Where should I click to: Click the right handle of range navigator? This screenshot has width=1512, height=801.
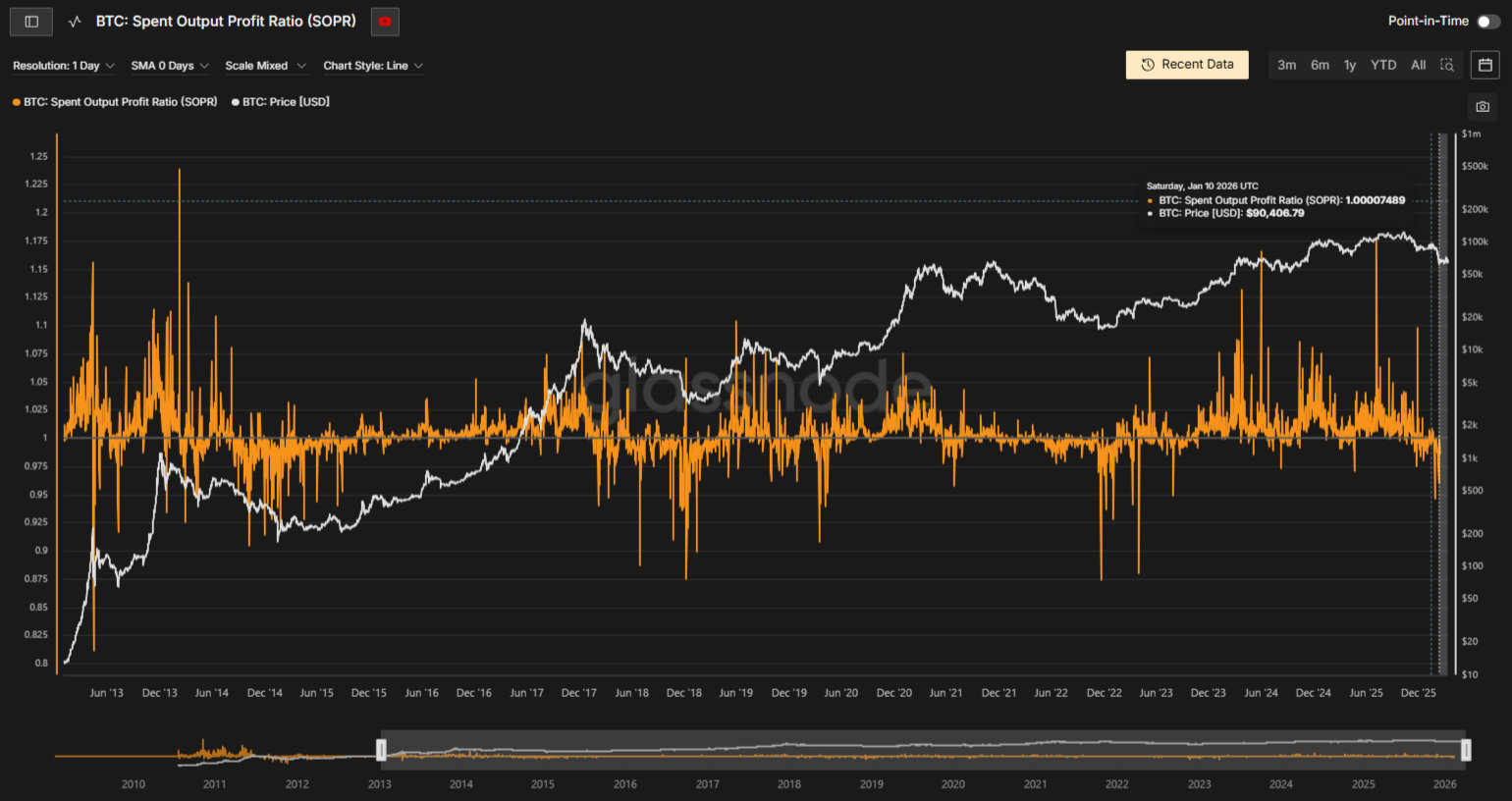coord(1466,751)
